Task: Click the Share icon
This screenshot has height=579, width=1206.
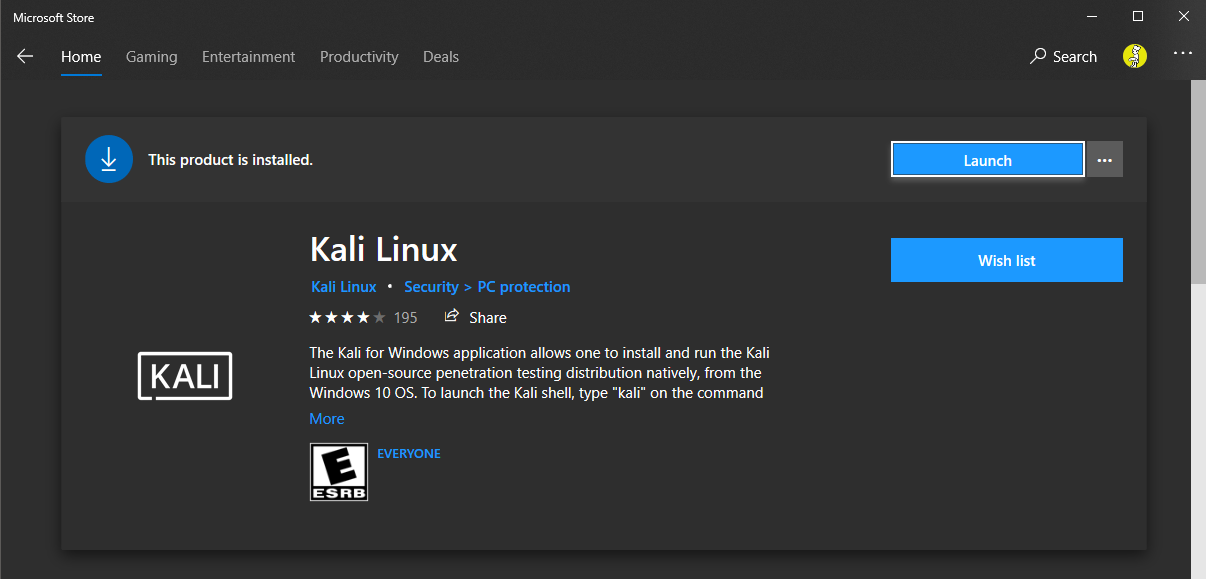Action: [452, 317]
